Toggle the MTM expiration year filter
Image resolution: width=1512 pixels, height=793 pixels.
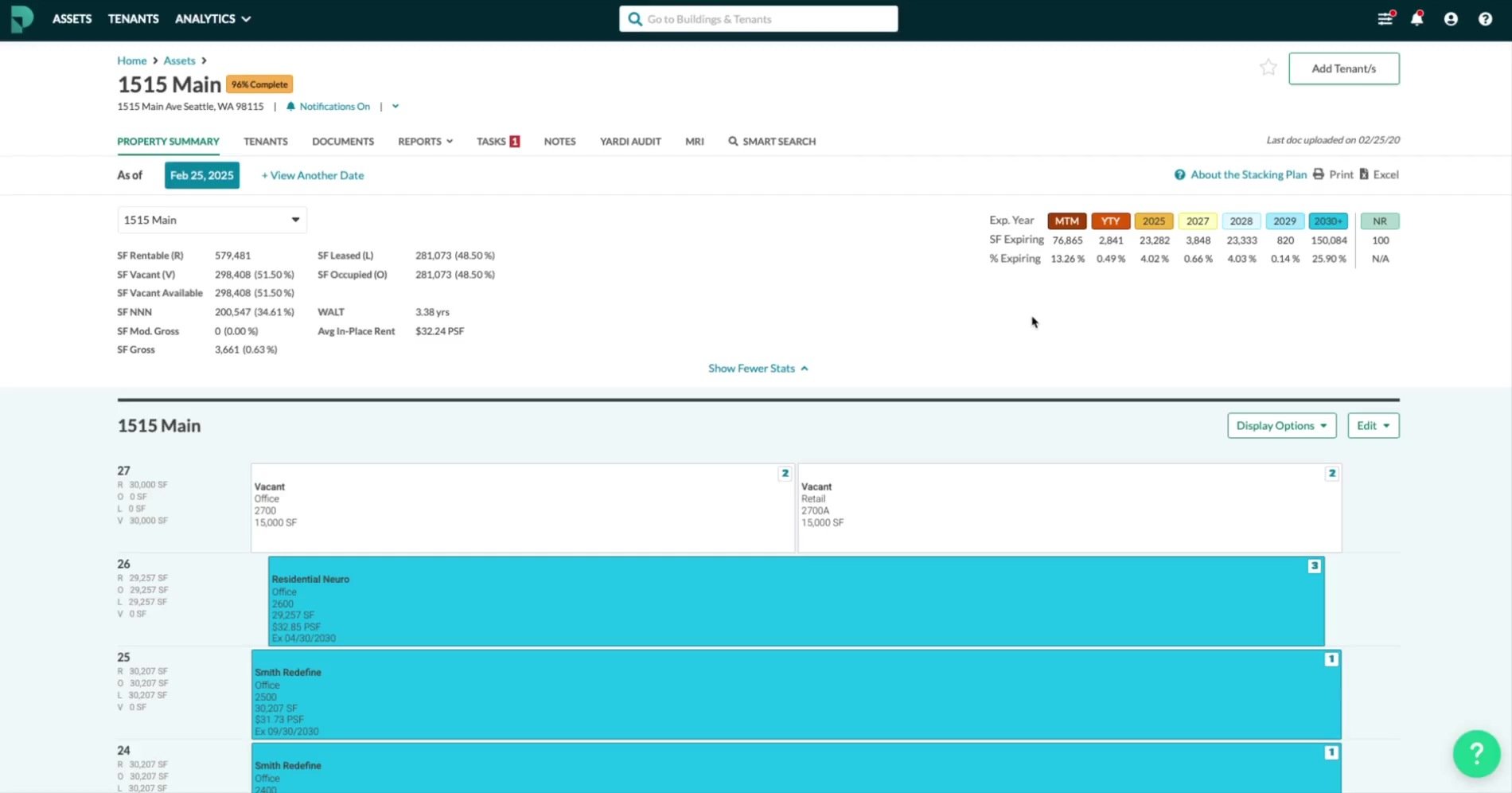coord(1066,221)
